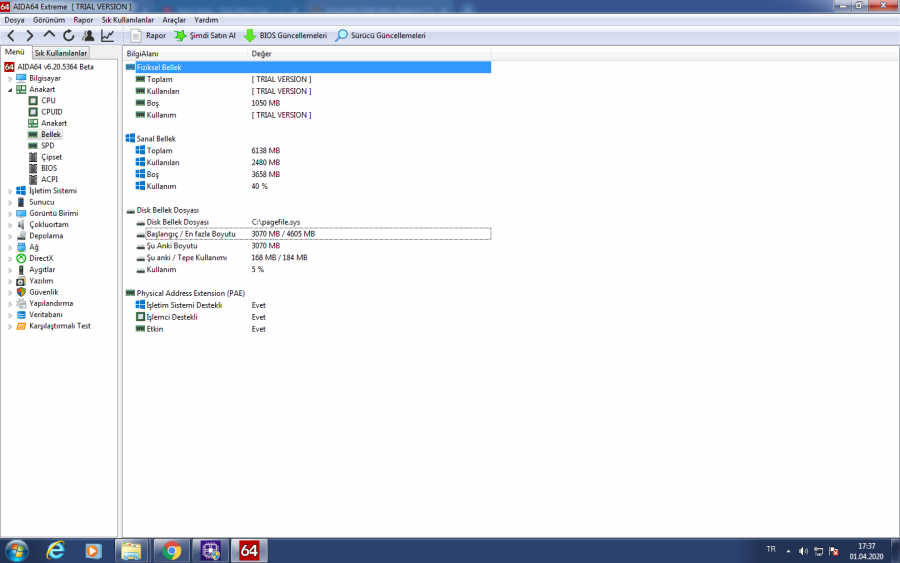Viewport: 900px width, 563px height.
Task: Open the Windows Start button
Action: pos(16,551)
